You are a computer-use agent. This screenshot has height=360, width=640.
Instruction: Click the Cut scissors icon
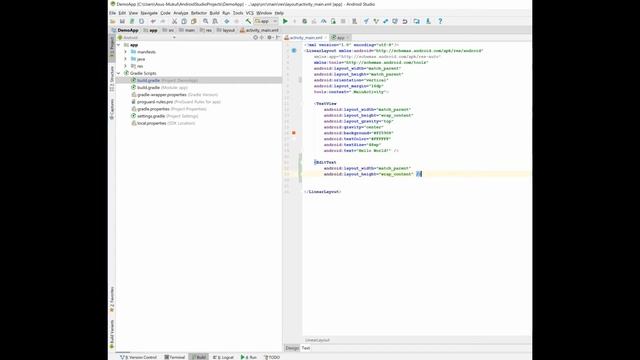click(174, 21)
